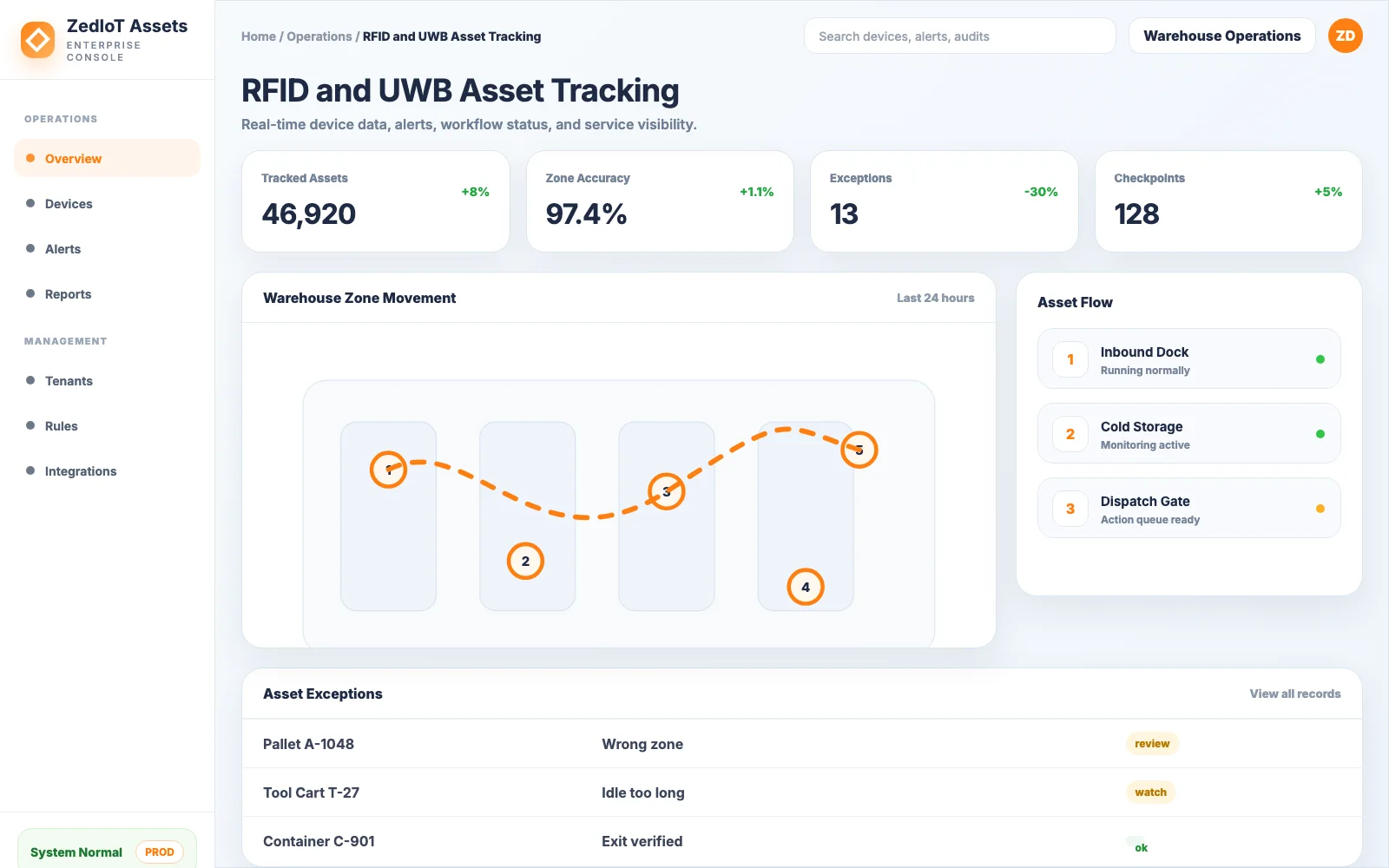1389x868 pixels.
Task: Select the Inbound Dock flow item
Action: (x=1188, y=358)
